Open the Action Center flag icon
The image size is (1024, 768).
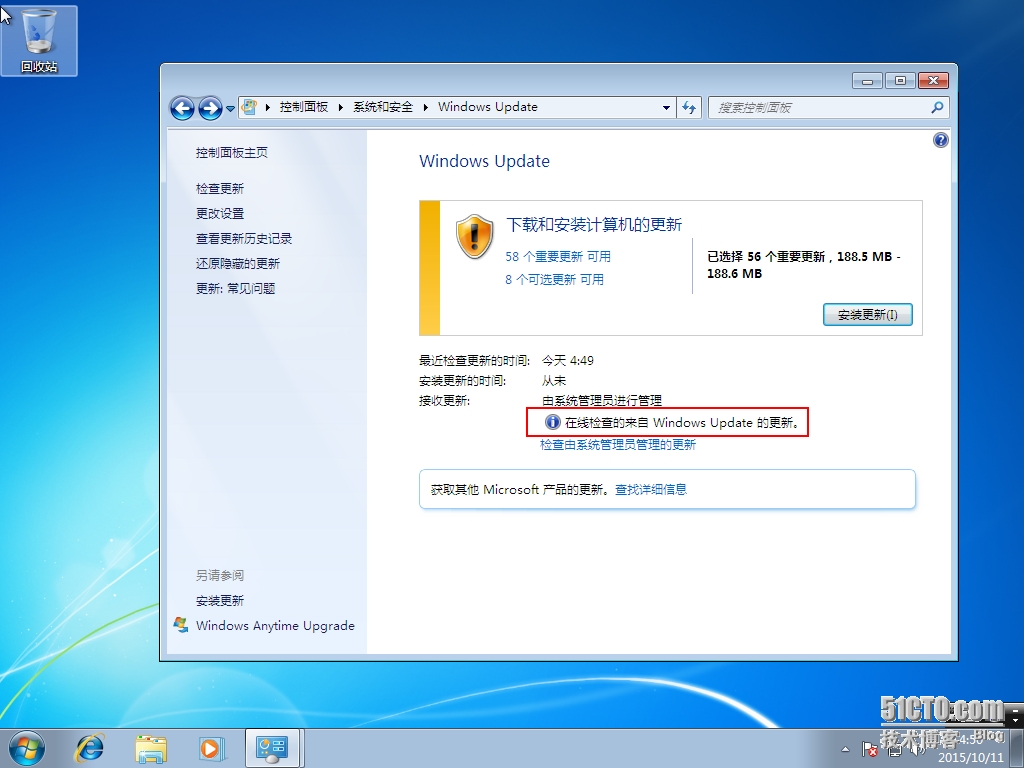tap(869, 749)
